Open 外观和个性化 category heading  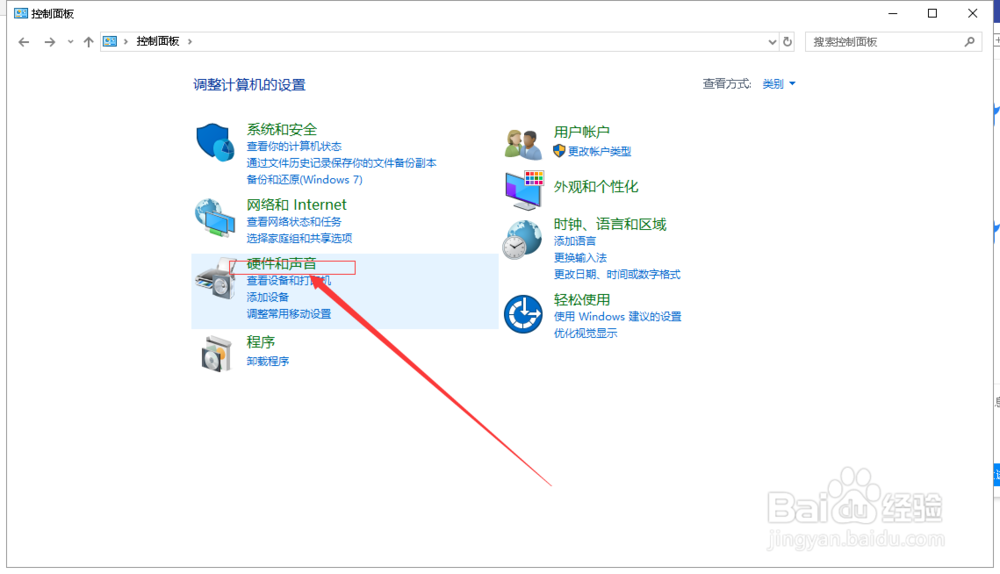coord(596,187)
